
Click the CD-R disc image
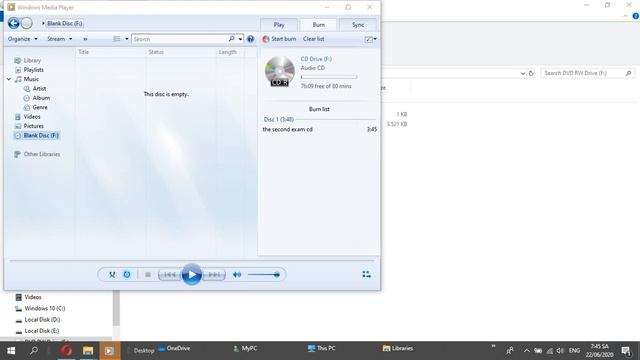[x=280, y=71]
